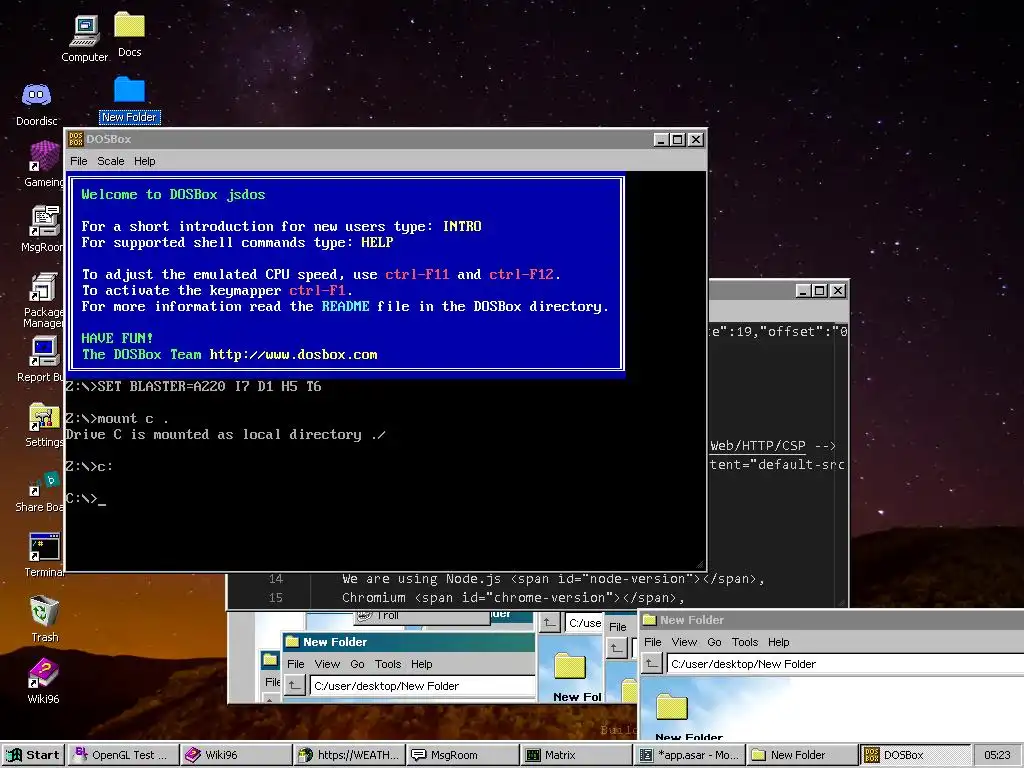Launch the Doordisc desktop icon
The image size is (1024, 768).
[37, 104]
